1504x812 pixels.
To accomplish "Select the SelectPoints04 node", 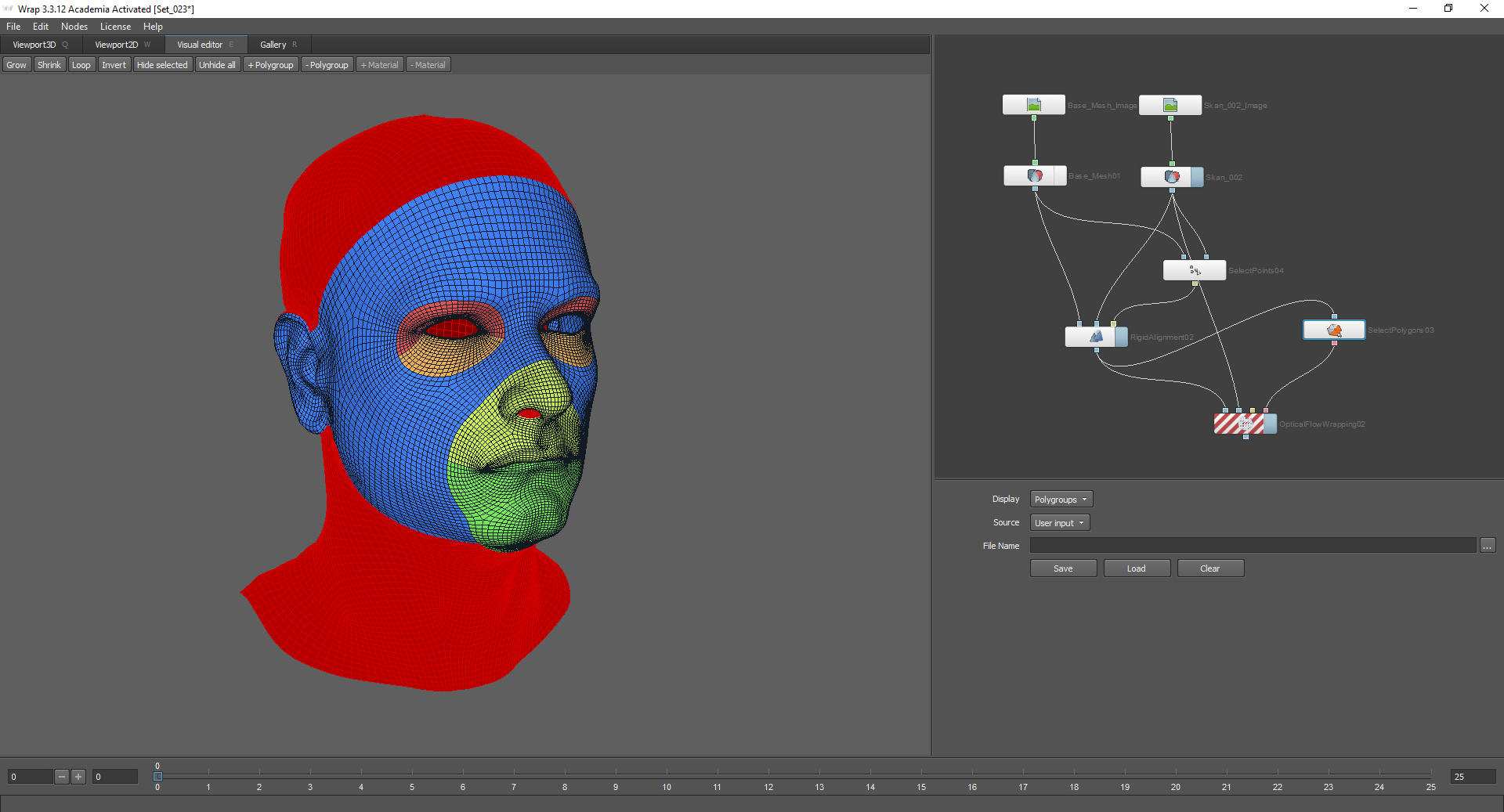I will (1194, 270).
